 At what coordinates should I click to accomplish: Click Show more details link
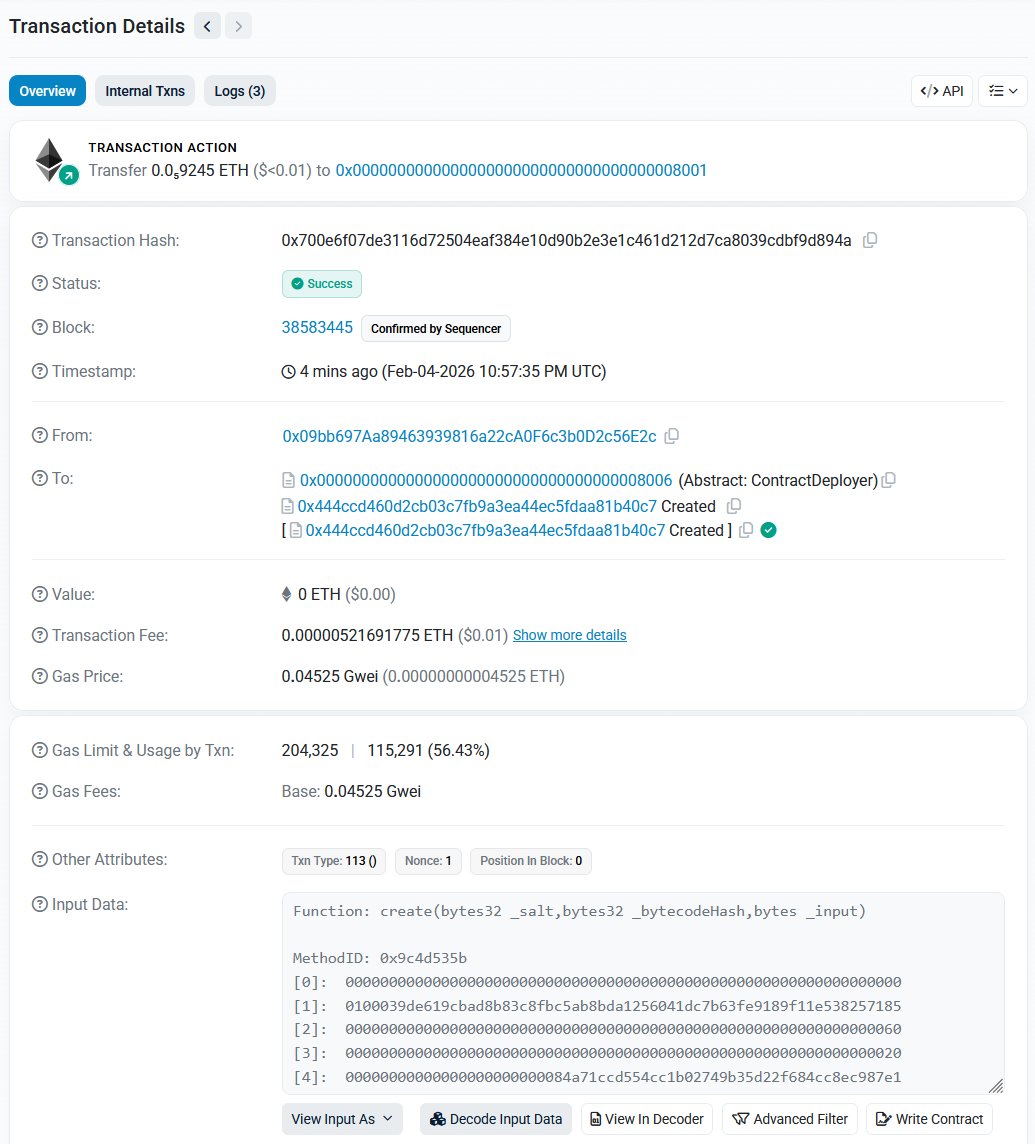[x=569, y=635]
